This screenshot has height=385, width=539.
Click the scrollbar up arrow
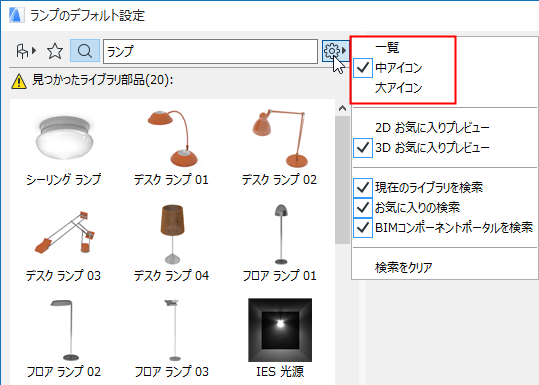342,109
